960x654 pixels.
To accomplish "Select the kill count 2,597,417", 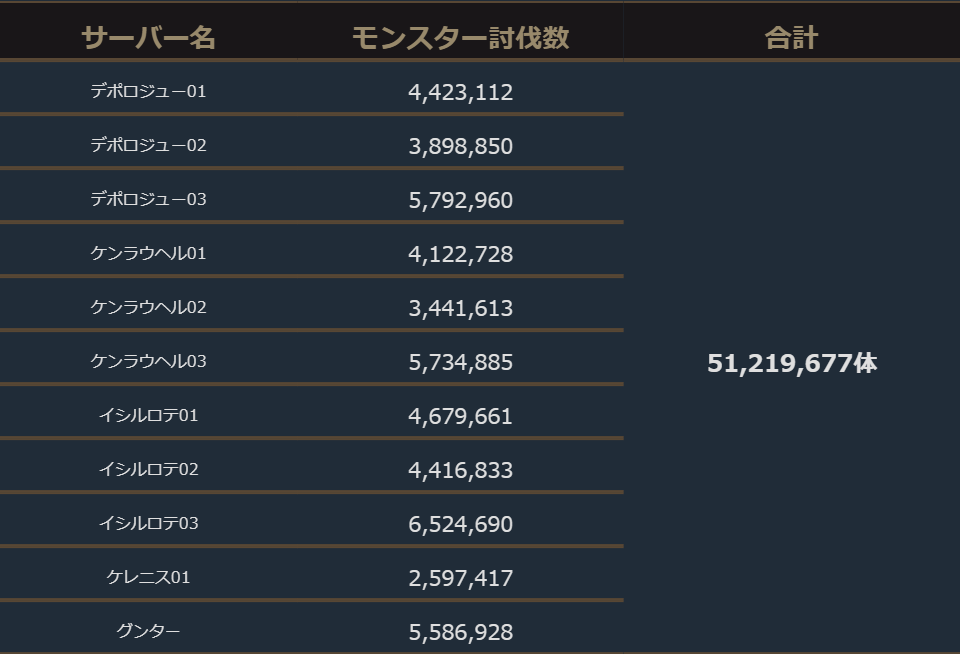I will pyautogui.click(x=460, y=579).
